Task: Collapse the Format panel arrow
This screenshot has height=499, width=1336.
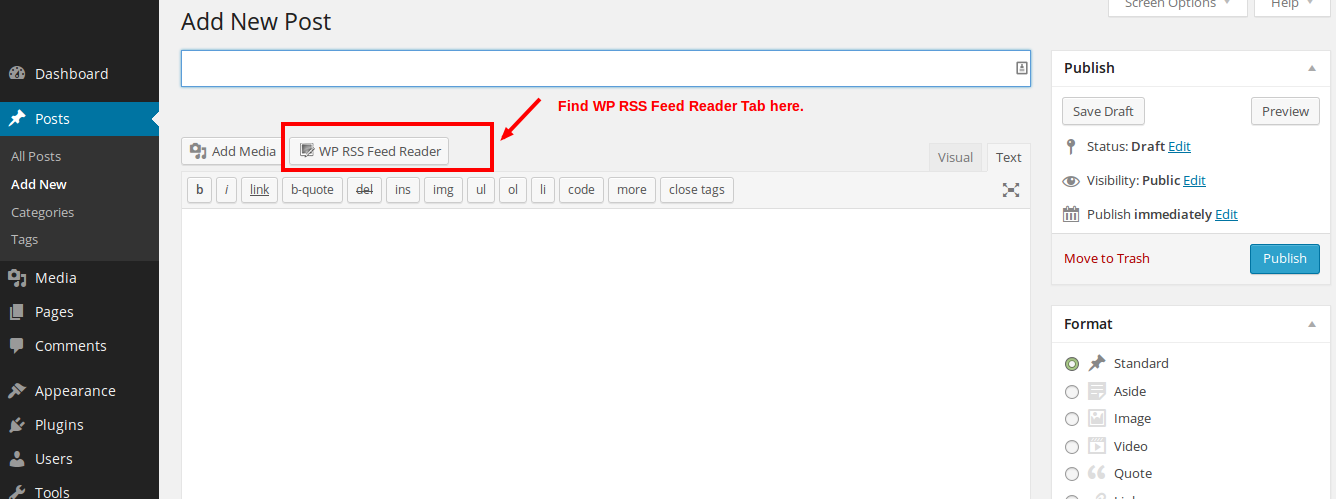Action: click(x=1311, y=324)
